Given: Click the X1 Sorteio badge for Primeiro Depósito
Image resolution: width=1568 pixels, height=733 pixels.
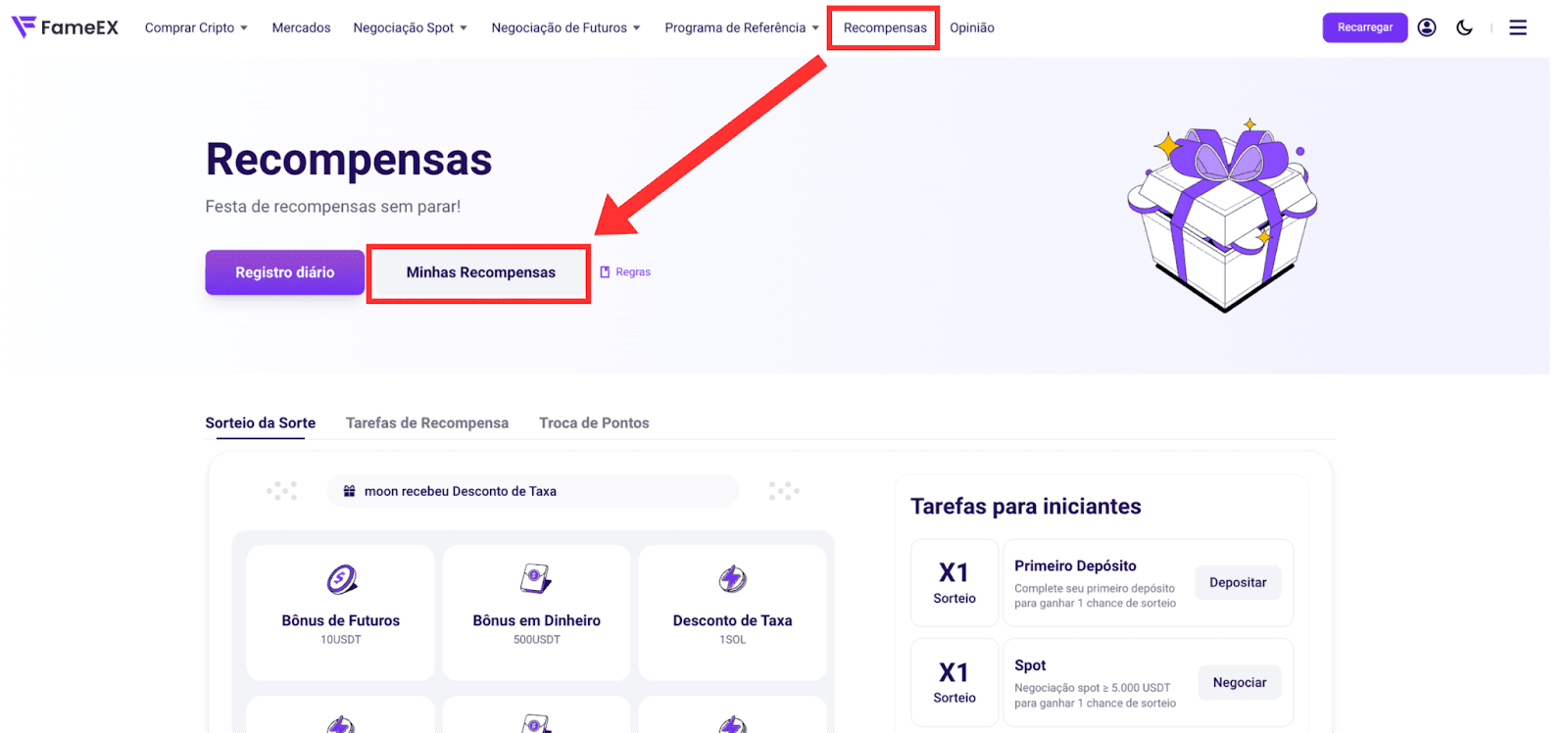Looking at the screenshot, I should tap(955, 583).
